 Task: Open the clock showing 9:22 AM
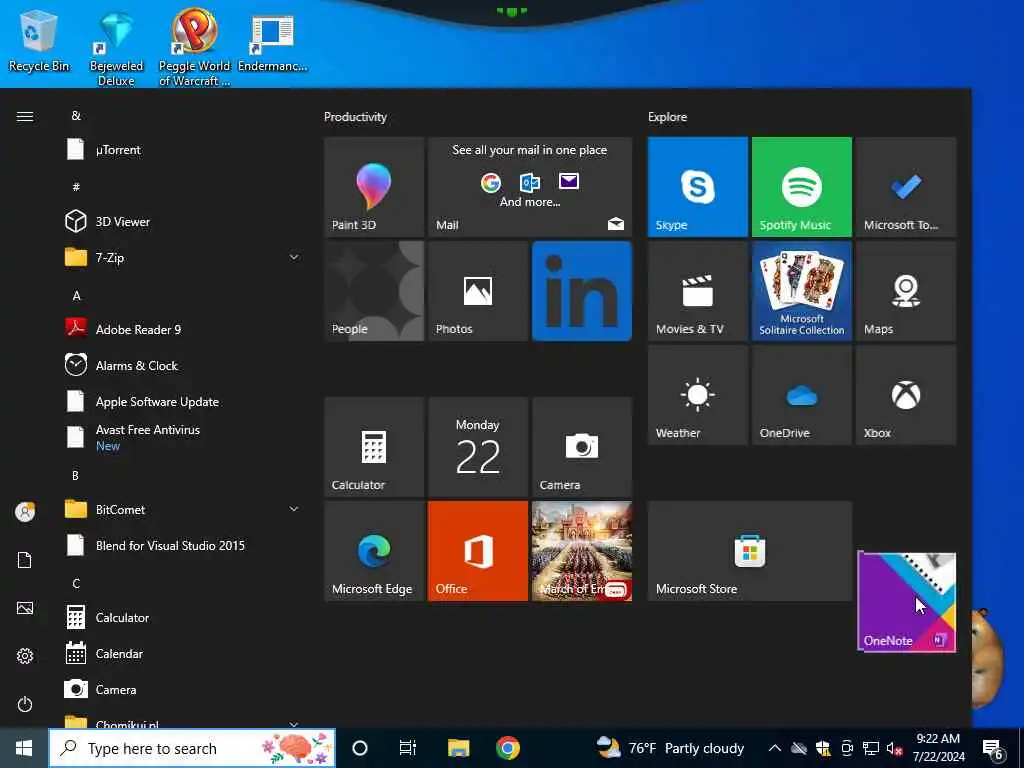pyautogui.click(x=938, y=748)
